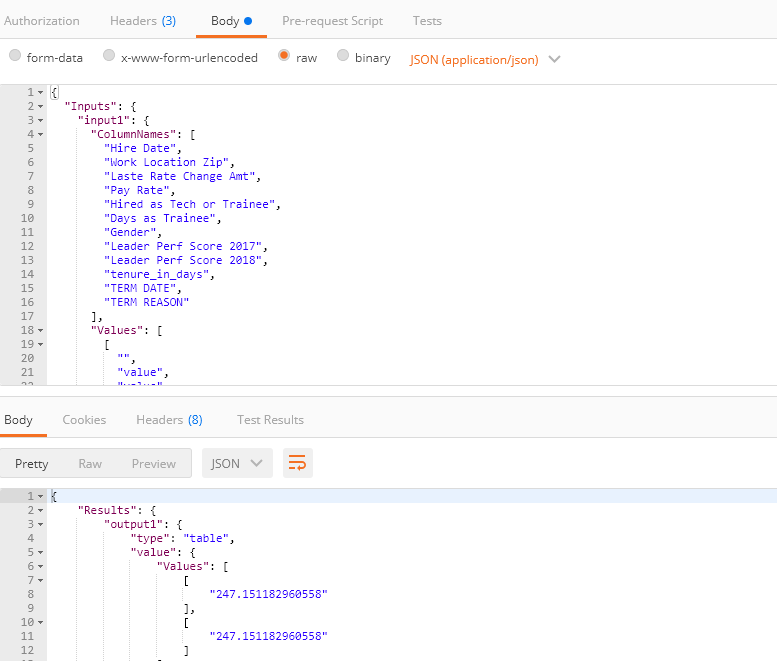Open the Headers (3) request tab
This screenshot has width=777, height=661.
pos(142,21)
